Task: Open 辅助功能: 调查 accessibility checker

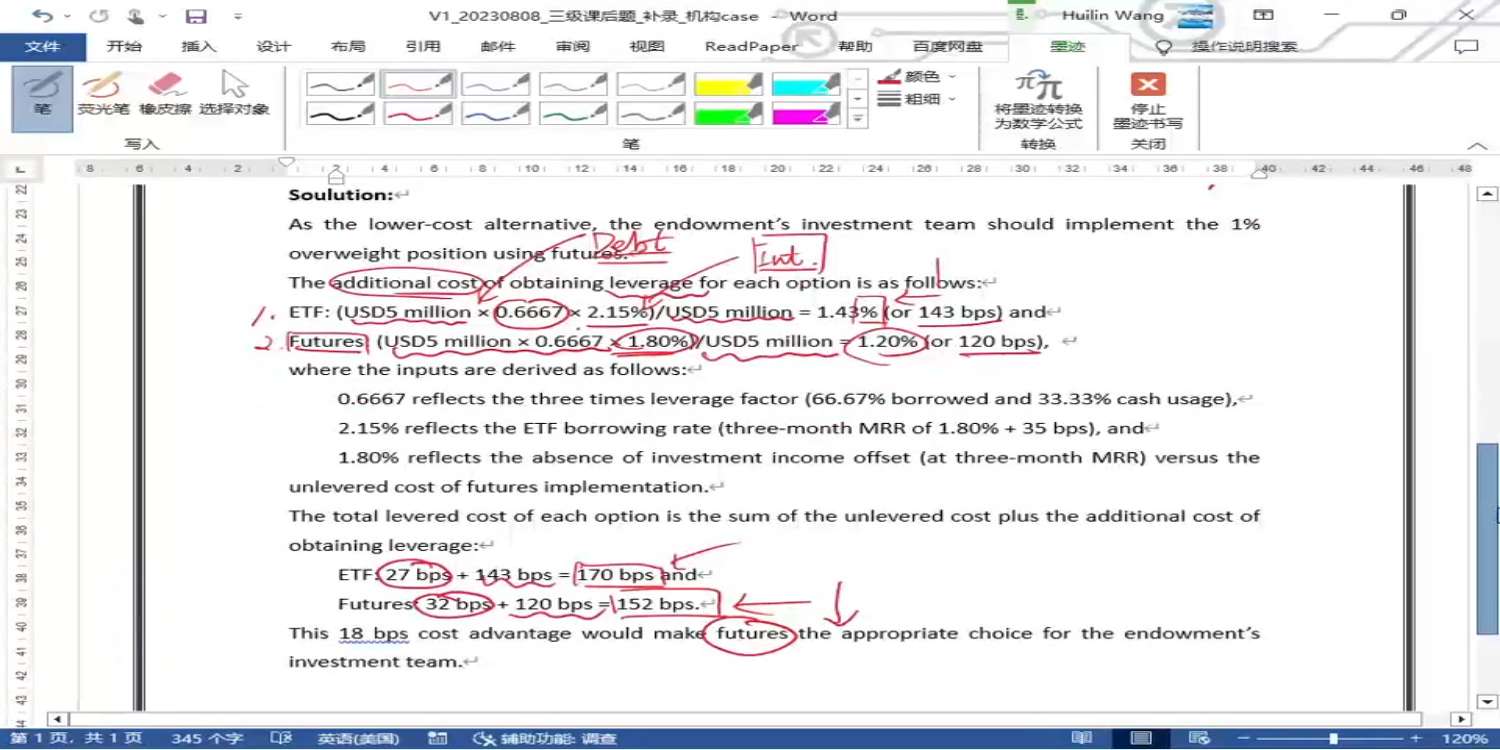Action: (544, 739)
